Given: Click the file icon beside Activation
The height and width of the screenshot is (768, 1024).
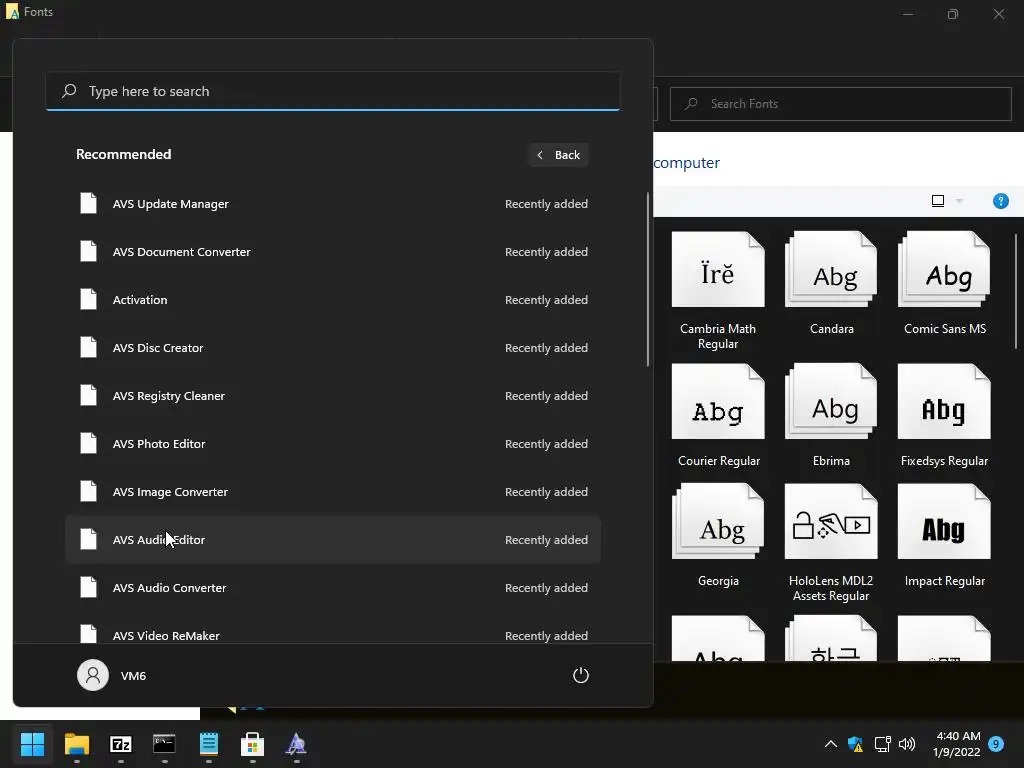Looking at the screenshot, I should [x=88, y=299].
